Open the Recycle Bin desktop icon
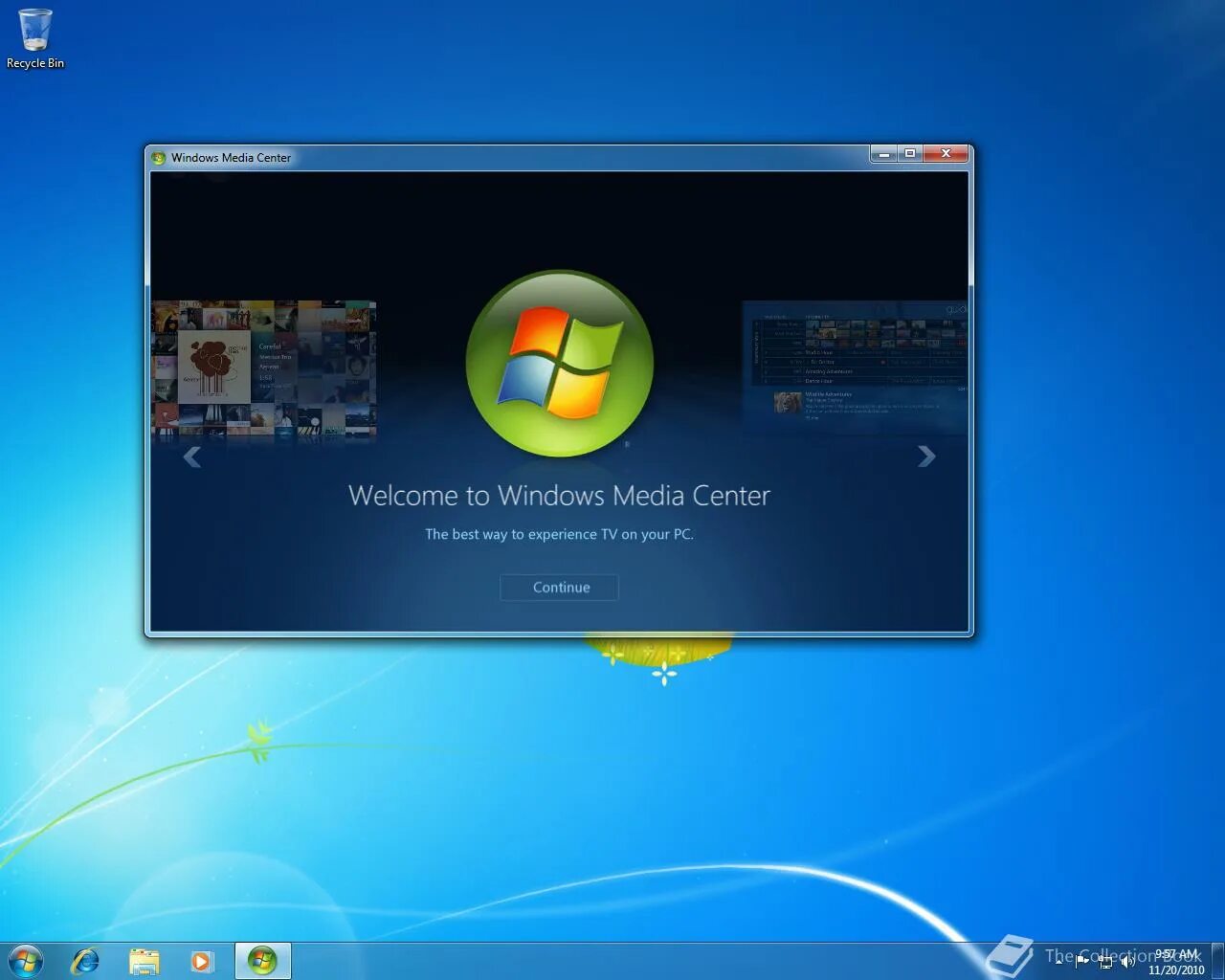 coord(35,39)
